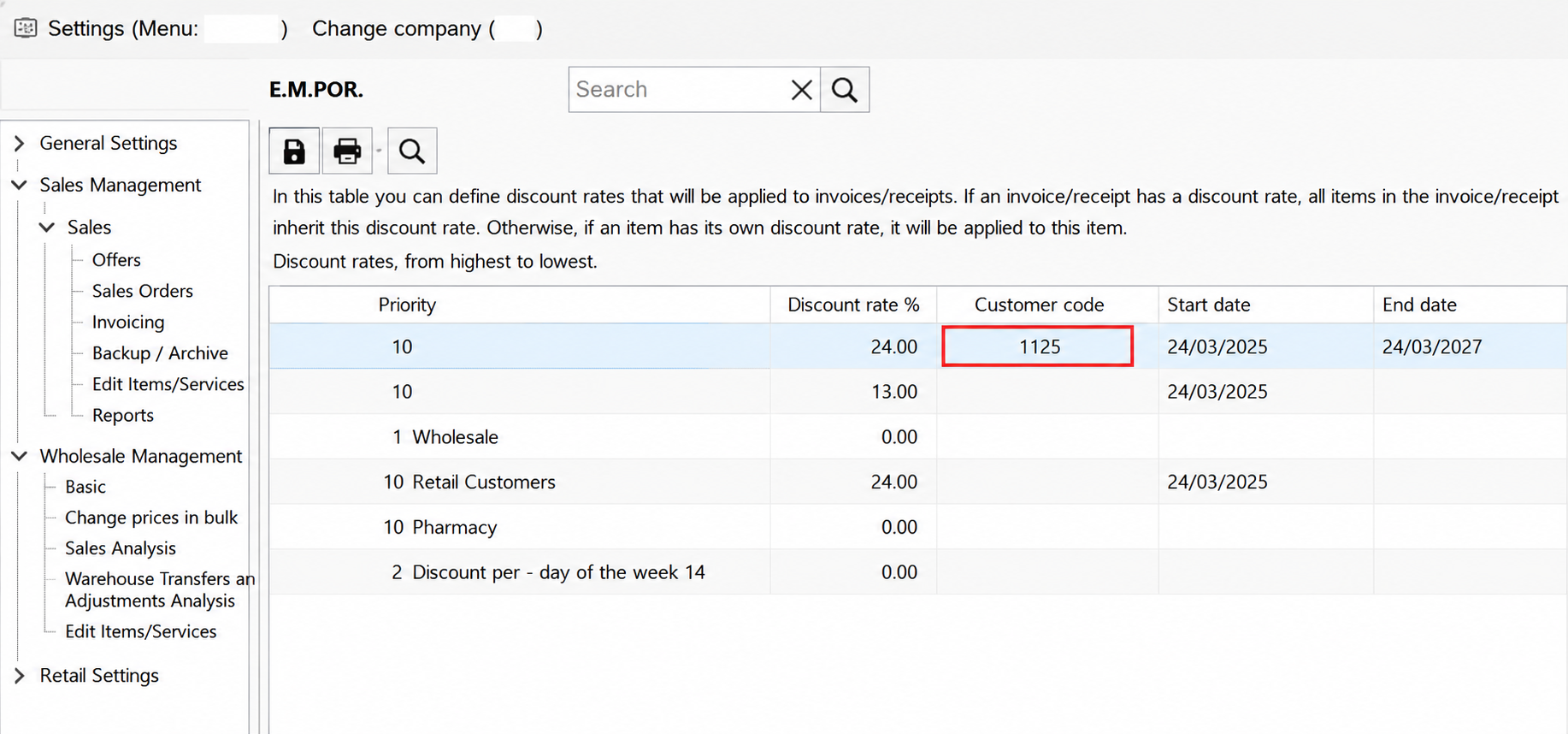Open Basic under Wholesale Management
The image size is (1568, 734).
coord(85,486)
